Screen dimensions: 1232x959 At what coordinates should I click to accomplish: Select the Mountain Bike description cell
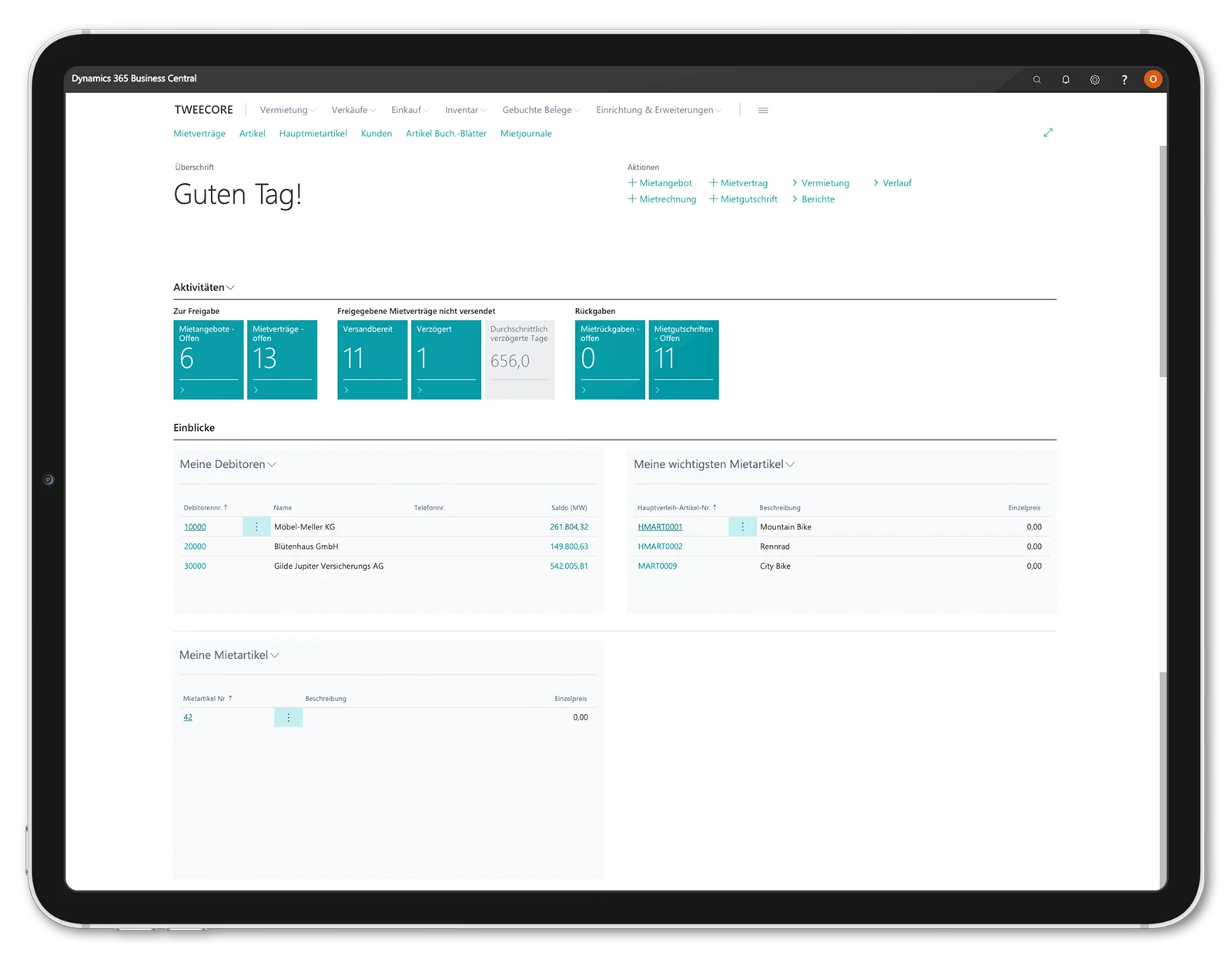click(x=785, y=527)
